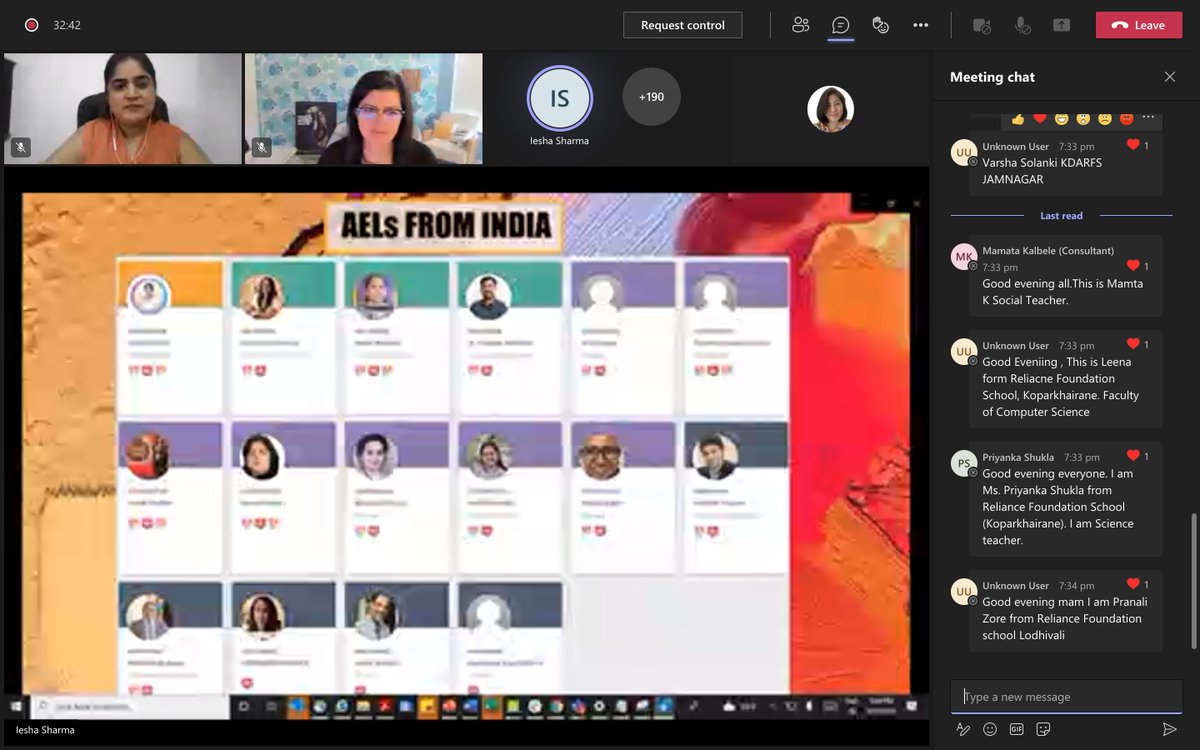Click the red recording indicator
The height and width of the screenshot is (750, 1200).
31,25
